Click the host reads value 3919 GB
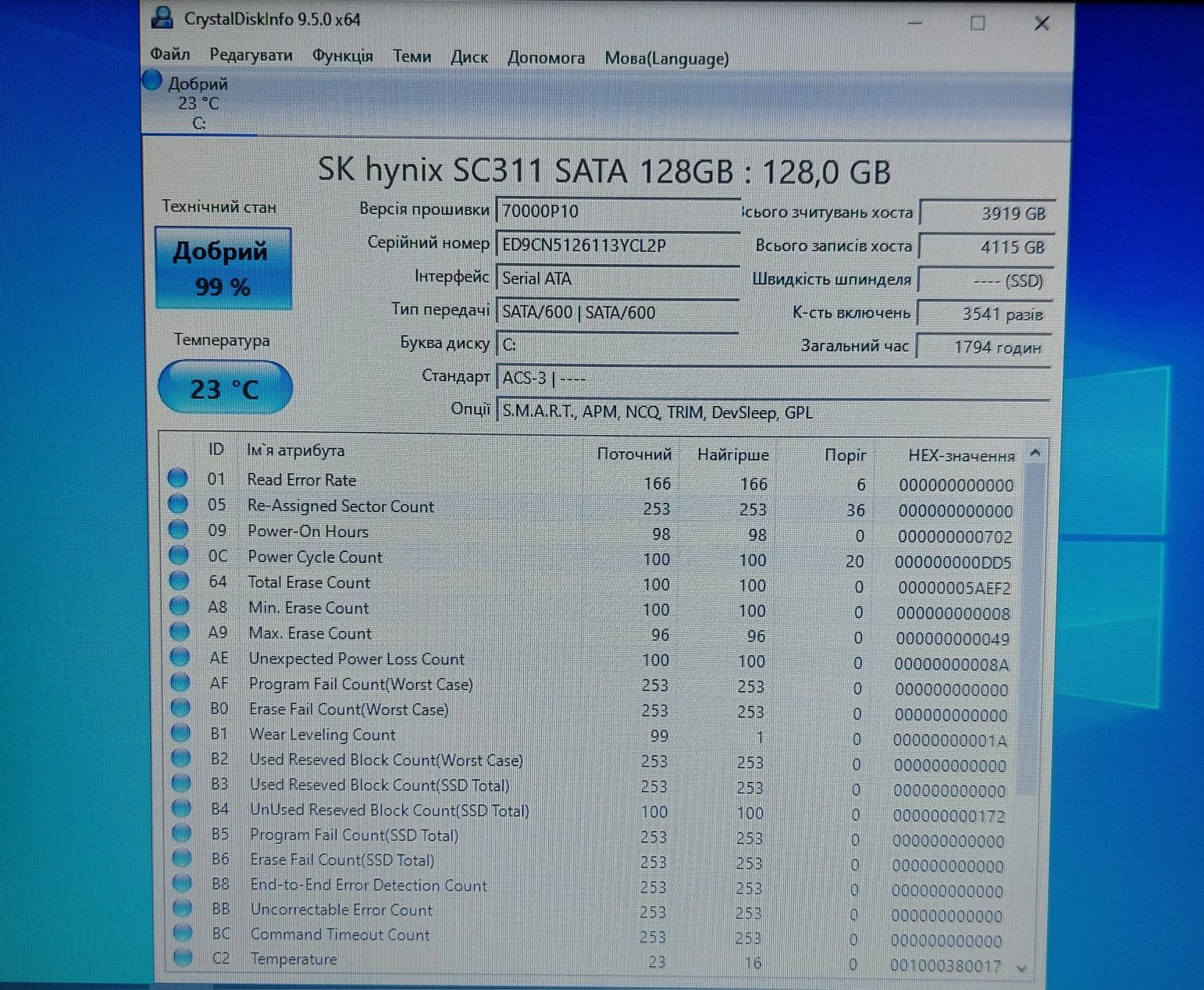Image resolution: width=1204 pixels, height=990 pixels. tap(987, 213)
